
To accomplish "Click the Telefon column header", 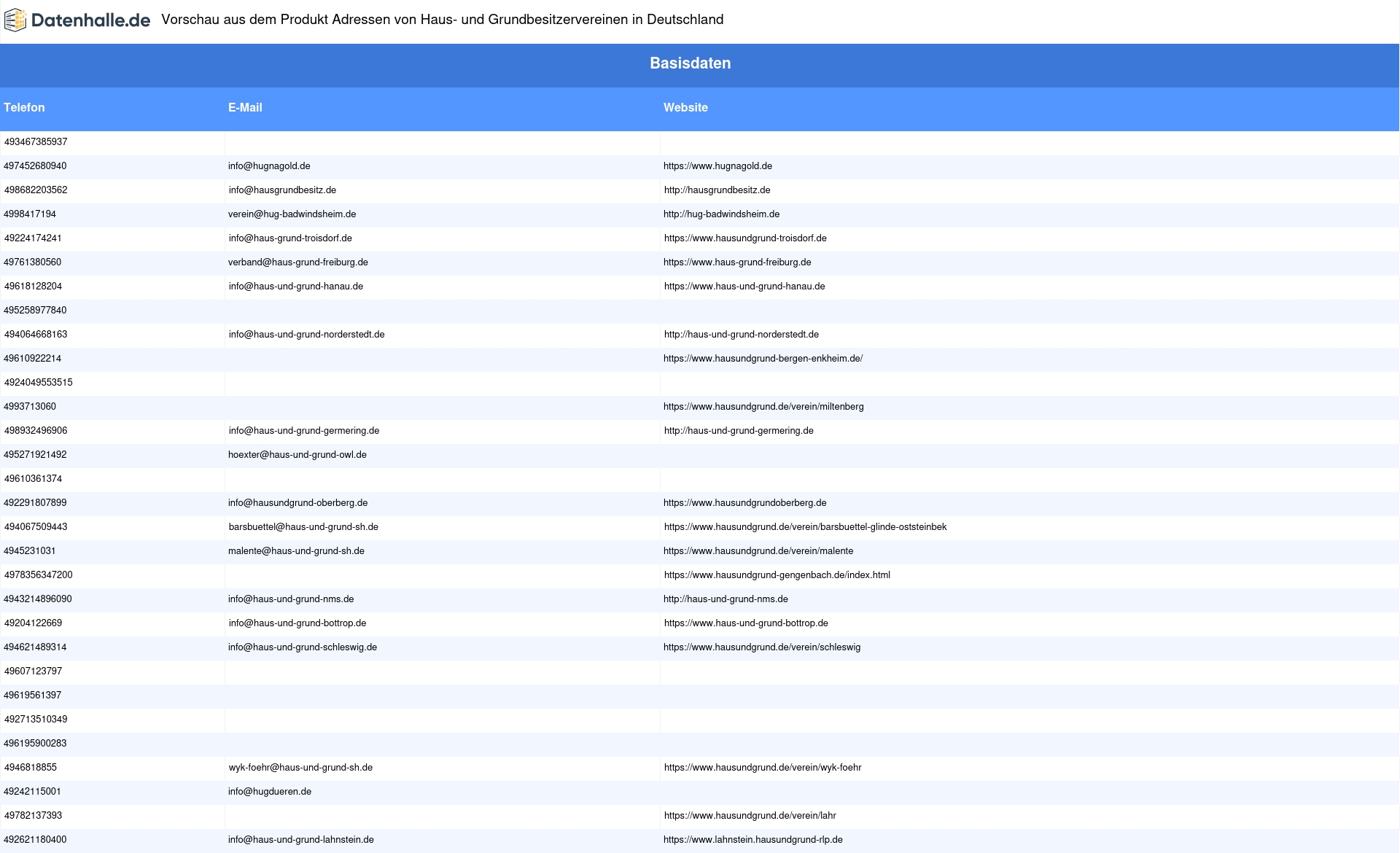I will click(24, 108).
